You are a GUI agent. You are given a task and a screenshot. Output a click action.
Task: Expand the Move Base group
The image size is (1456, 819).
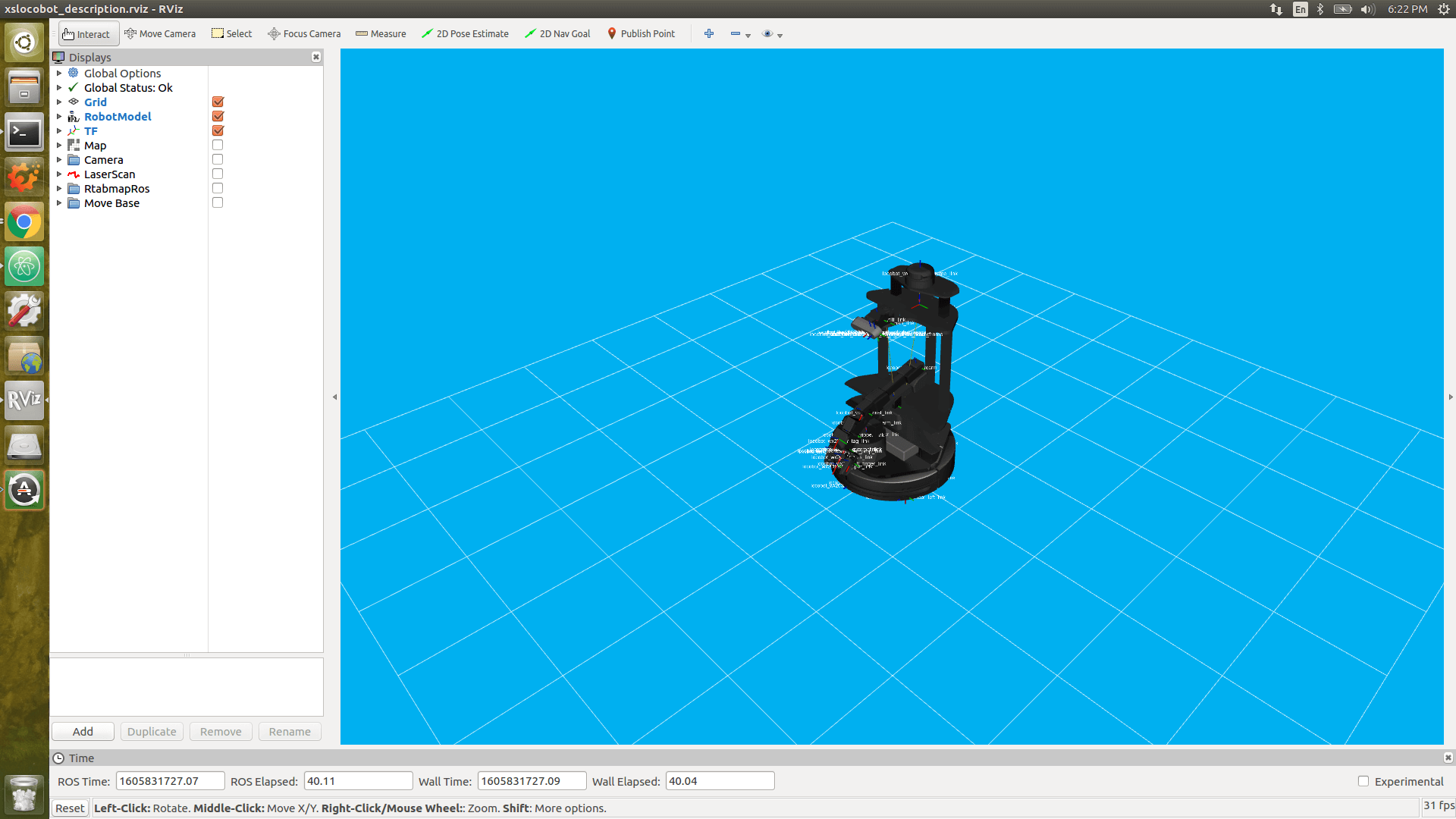click(59, 203)
